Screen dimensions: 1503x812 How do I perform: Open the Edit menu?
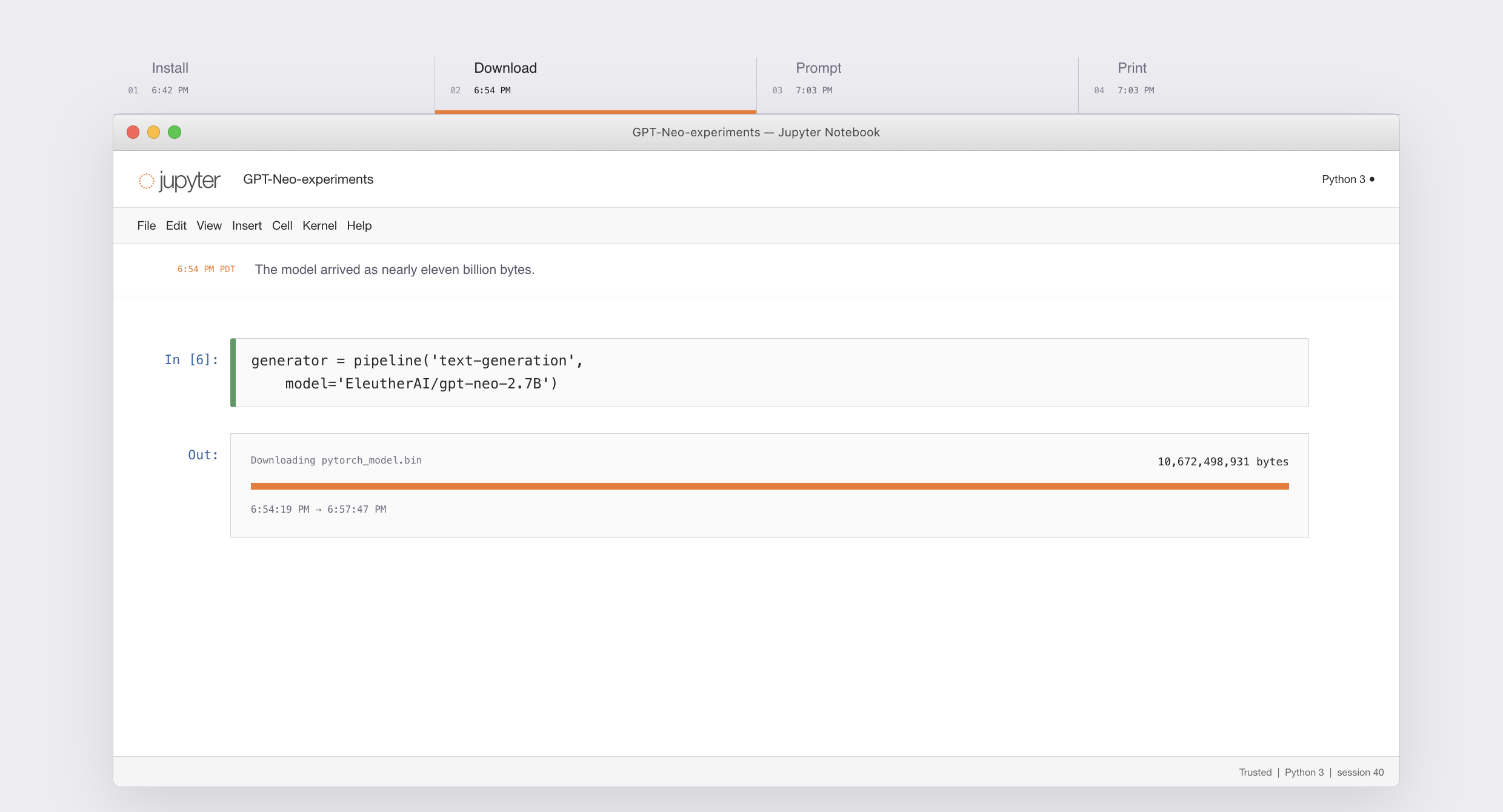click(176, 225)
